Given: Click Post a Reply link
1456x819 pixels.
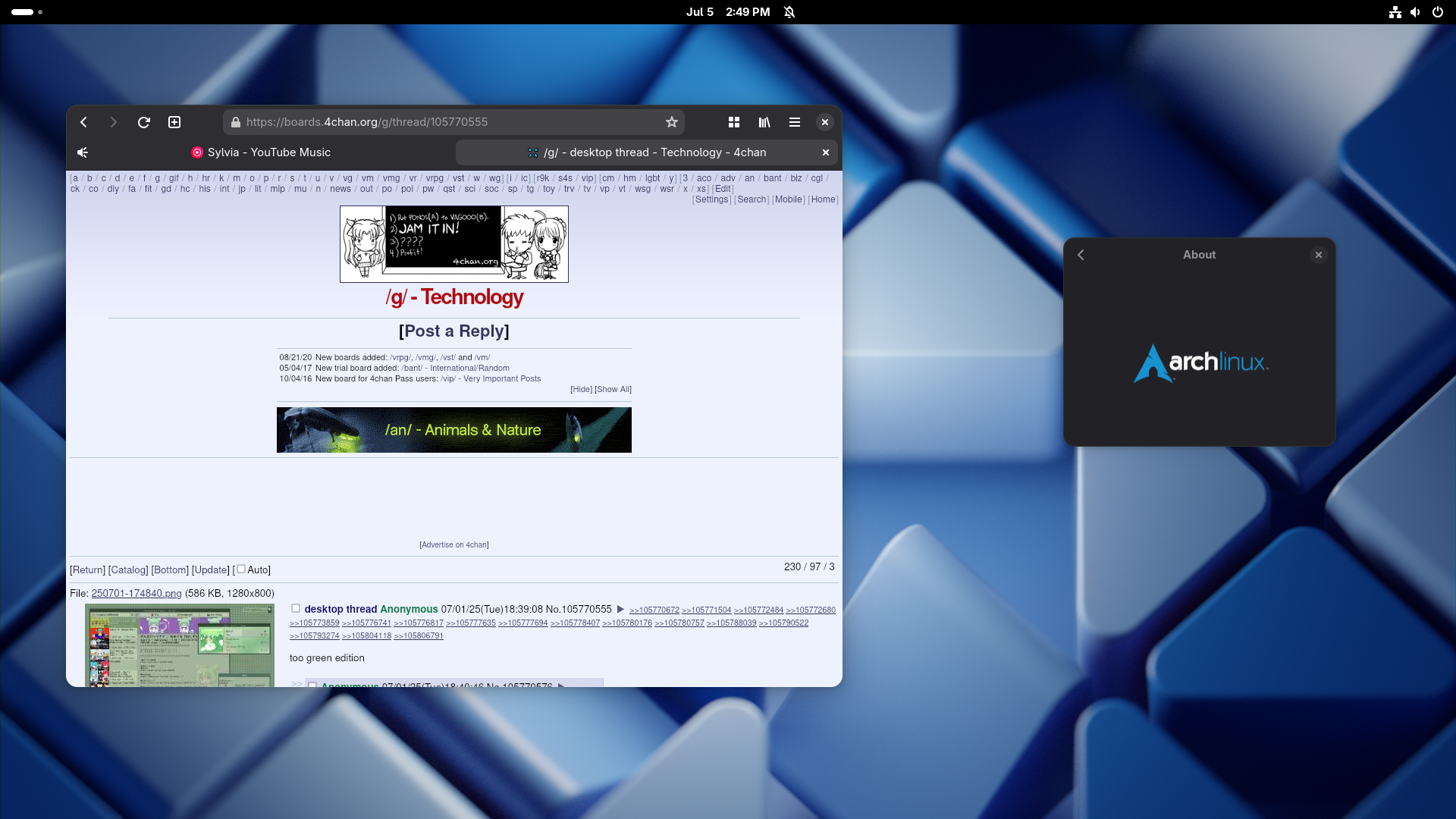Looking at the screenshot, I should pyautogui.click(x=454, y=331).
